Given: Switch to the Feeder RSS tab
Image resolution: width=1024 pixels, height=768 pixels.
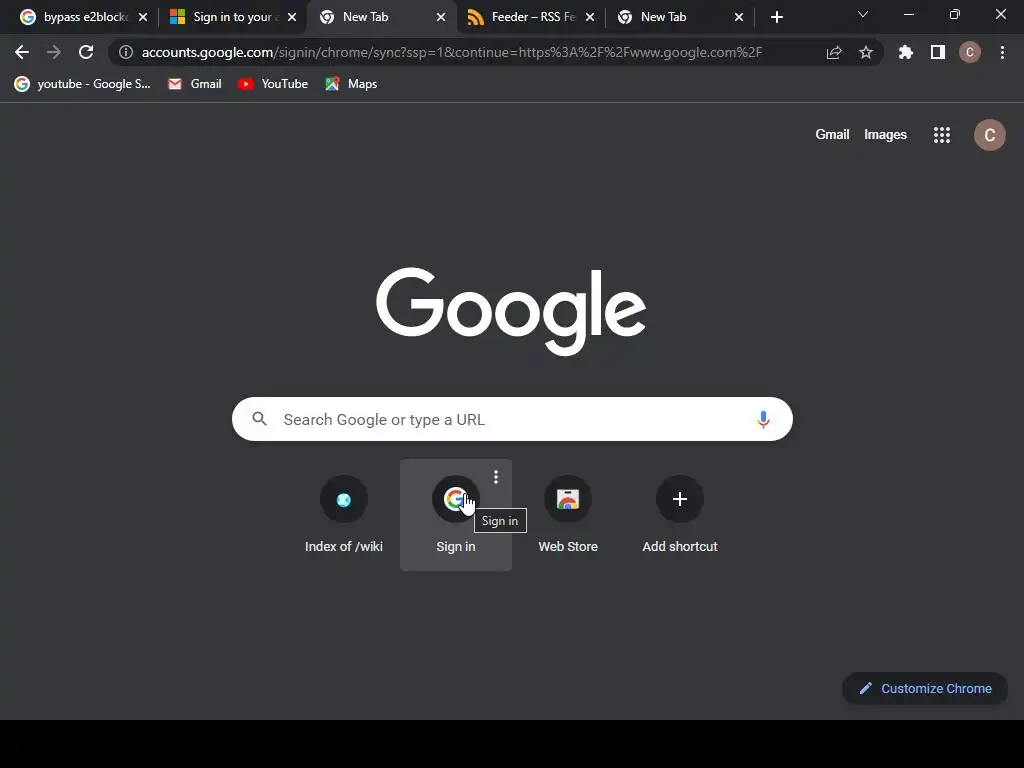Looking at the screenshot, I should click(x=530, y=17).
